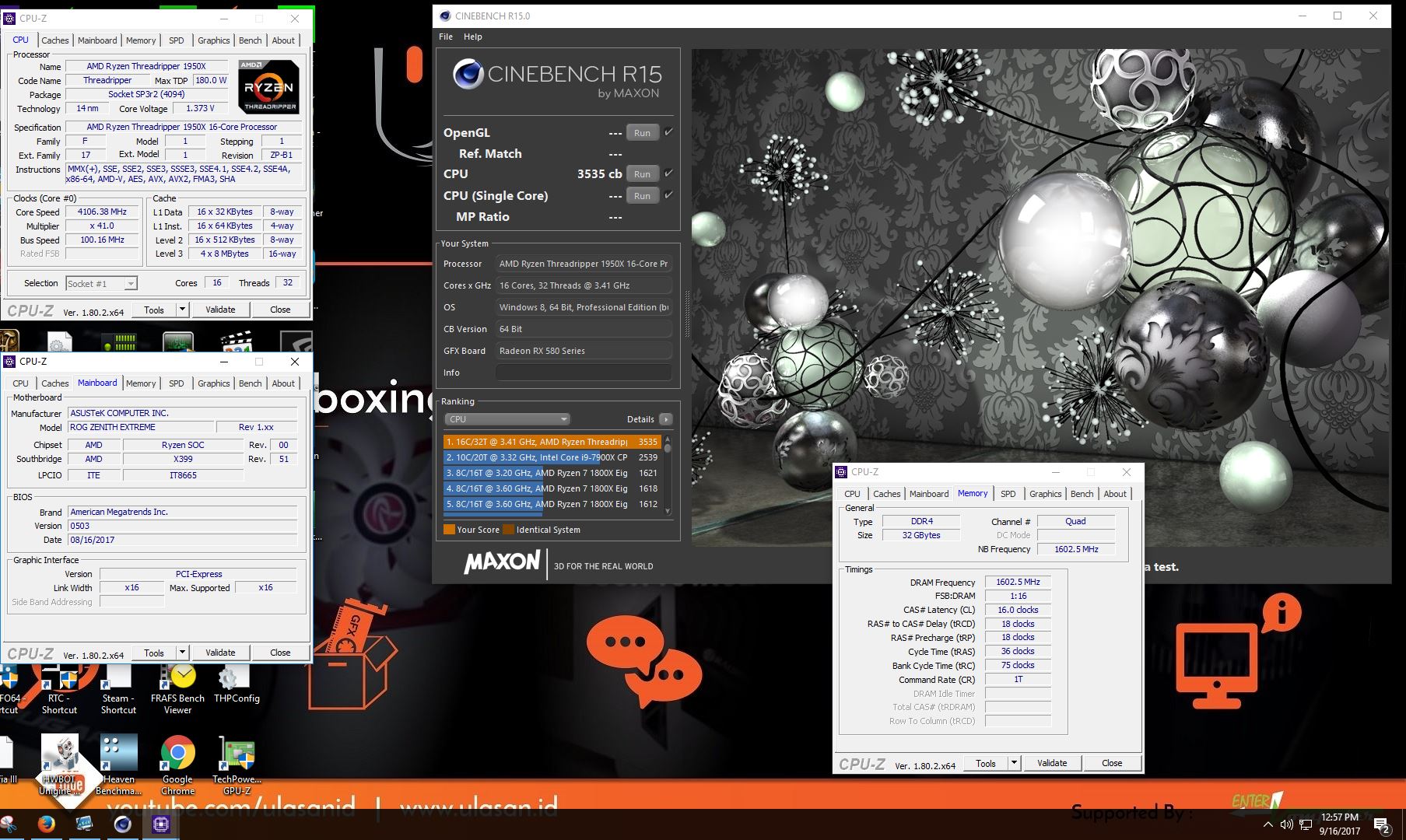Open Cinebench Help menu
Image resolution: width=1406 pixels, height=840 pixels.
473,37
